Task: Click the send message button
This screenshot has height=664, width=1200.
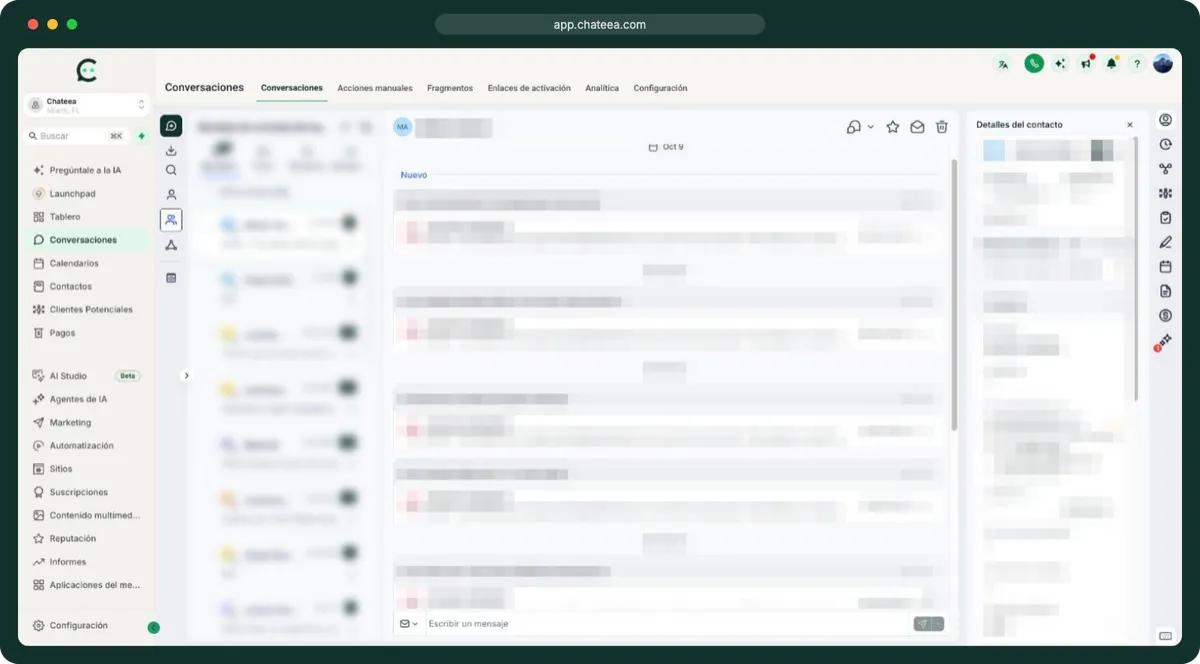Action: tap(922, 624)
